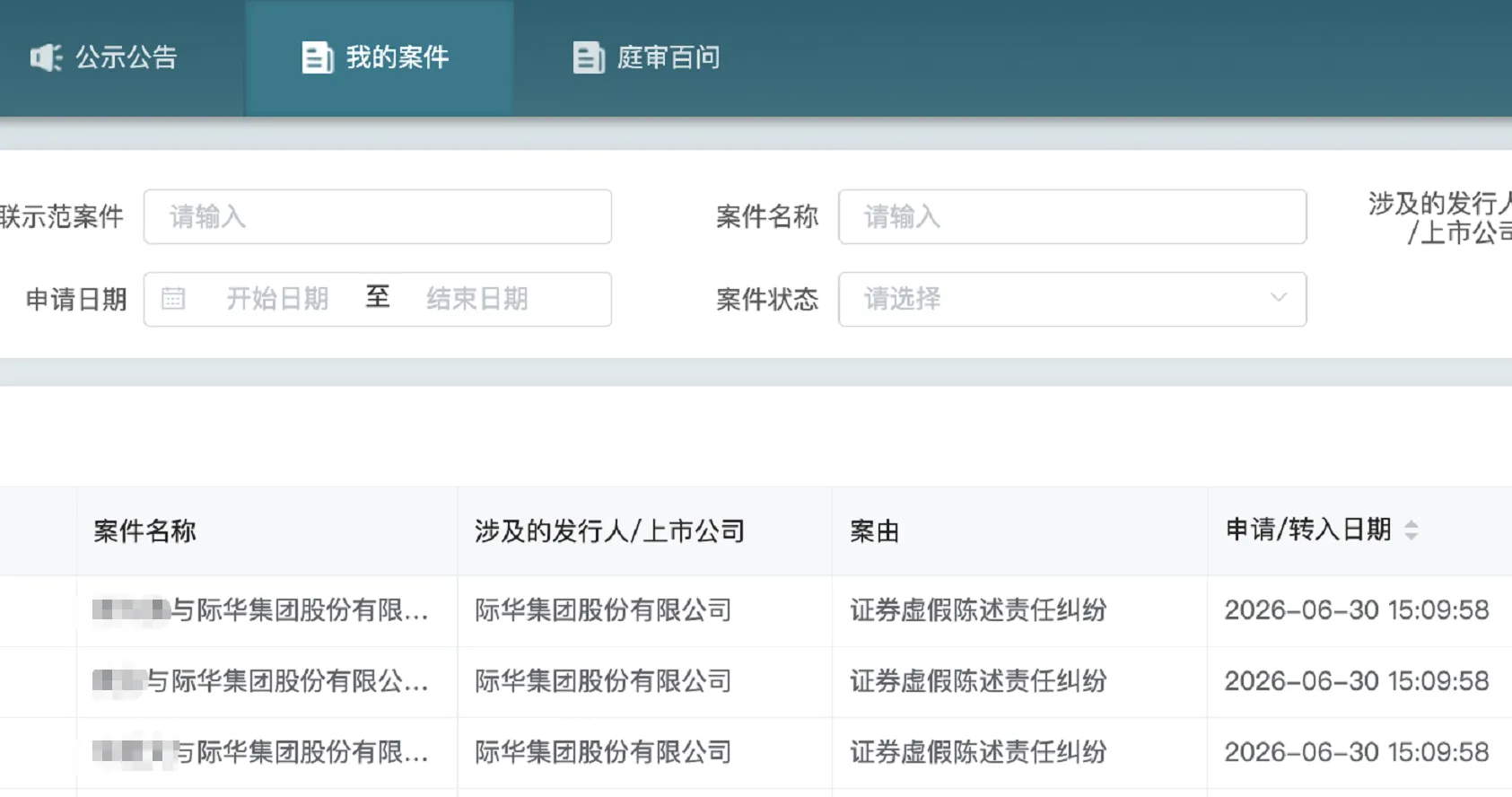Viewport: 1512px width, 797px height.
Task: Expand the 案件状态 dropdown arrow
Action: (x=1279, y=298)
